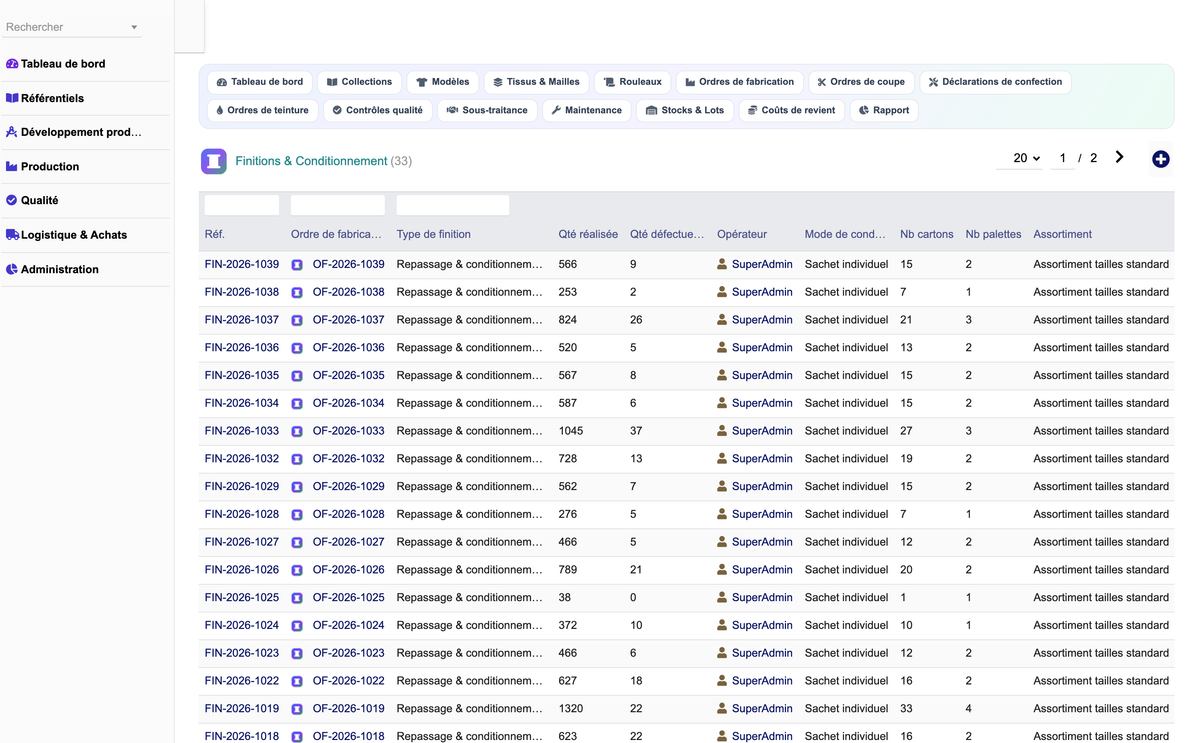1200x743 pixels.
Task: Click order icon beside OF-2026-1029
Action: [x=297, y=487]
